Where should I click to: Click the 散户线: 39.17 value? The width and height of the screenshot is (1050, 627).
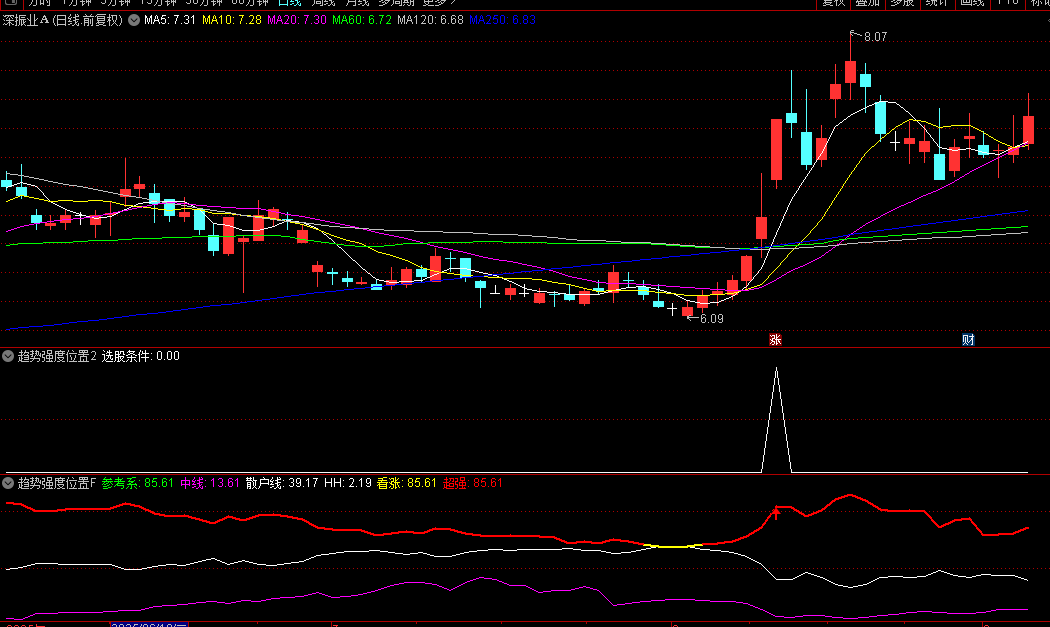[282, 483]
